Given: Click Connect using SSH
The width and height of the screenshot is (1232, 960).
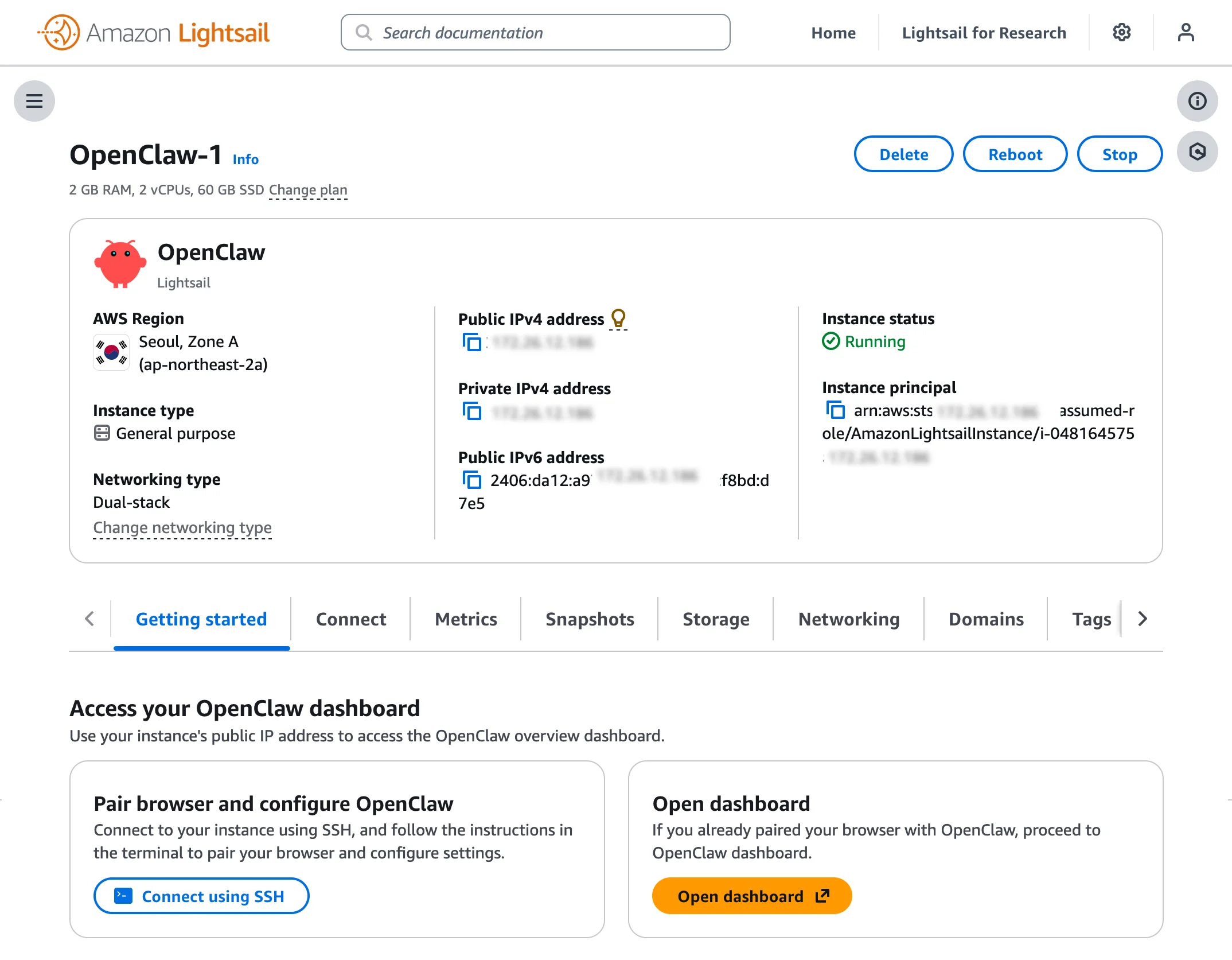Looking at the screenshot, I should point(201,896).
